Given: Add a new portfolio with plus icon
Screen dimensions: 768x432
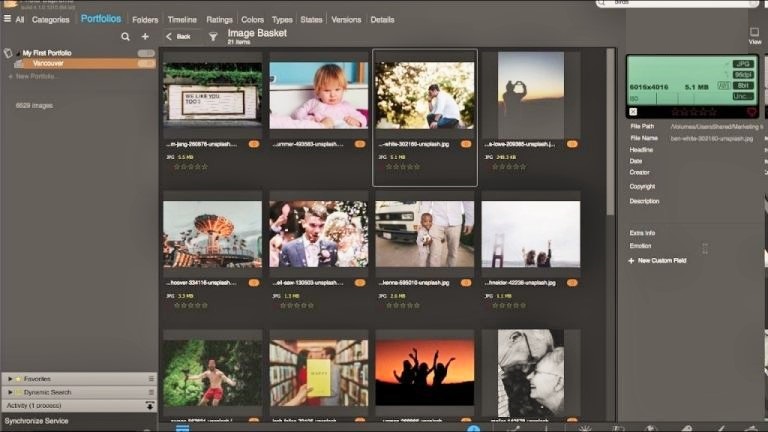Looking at the screenshot, I should pyautogui.click(x=145, y=37).
